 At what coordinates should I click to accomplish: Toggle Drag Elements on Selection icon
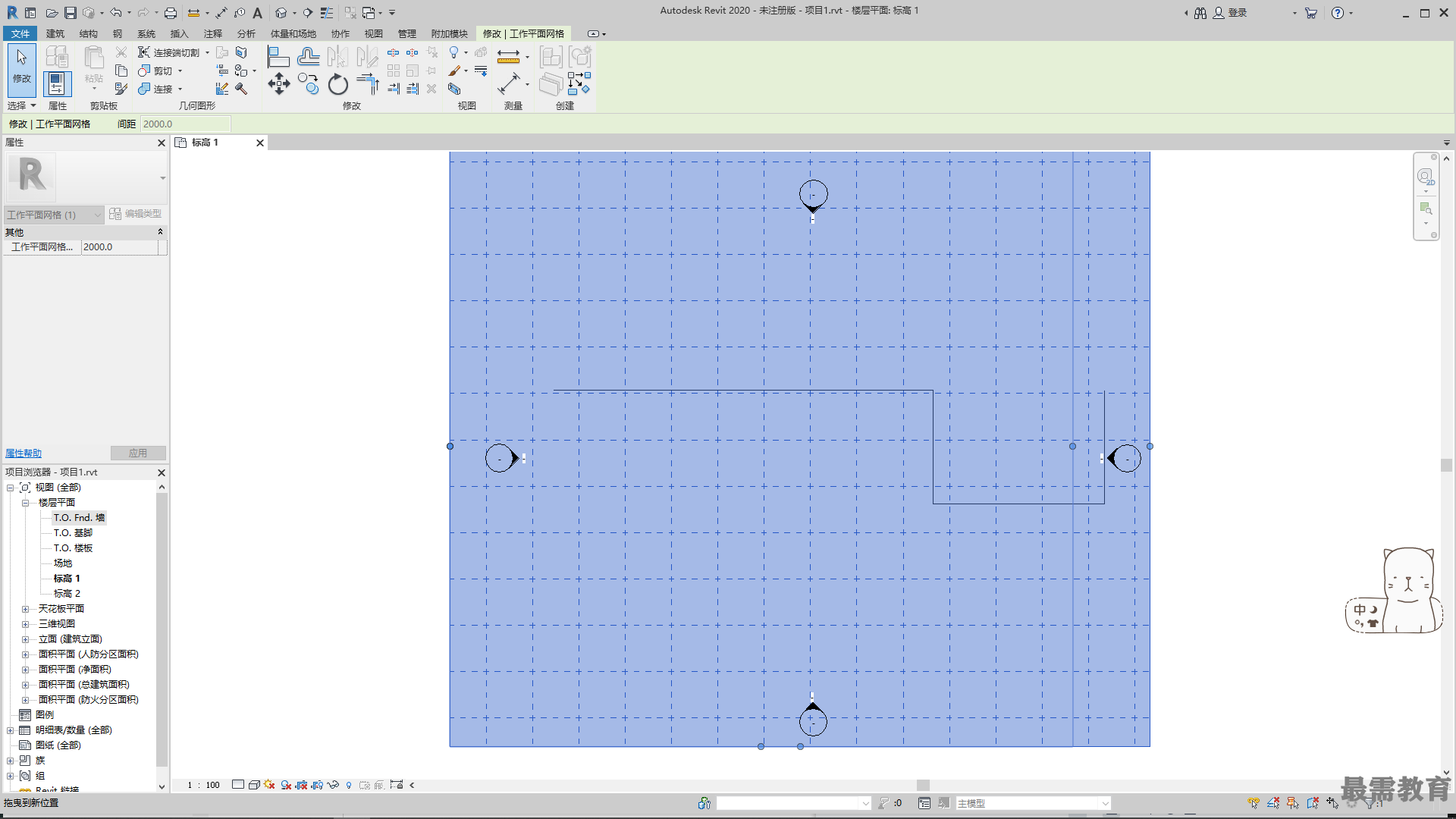click(1332, 803)
